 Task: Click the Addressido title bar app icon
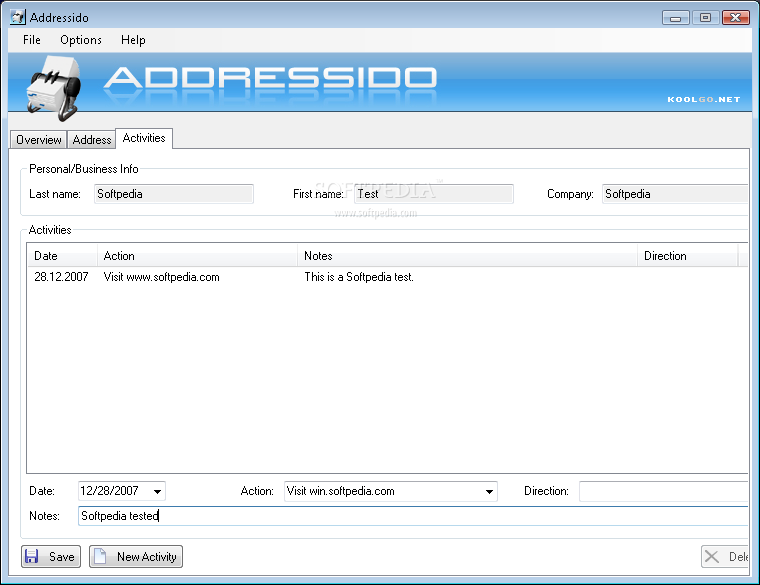pos(17,17)
